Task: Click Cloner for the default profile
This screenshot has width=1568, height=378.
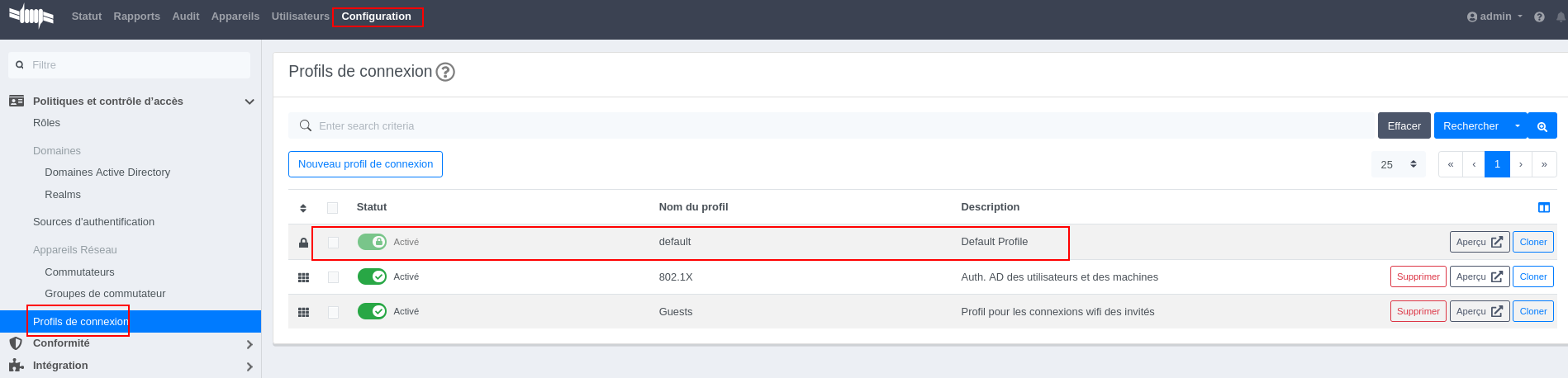Action: tap(1533, 242)
